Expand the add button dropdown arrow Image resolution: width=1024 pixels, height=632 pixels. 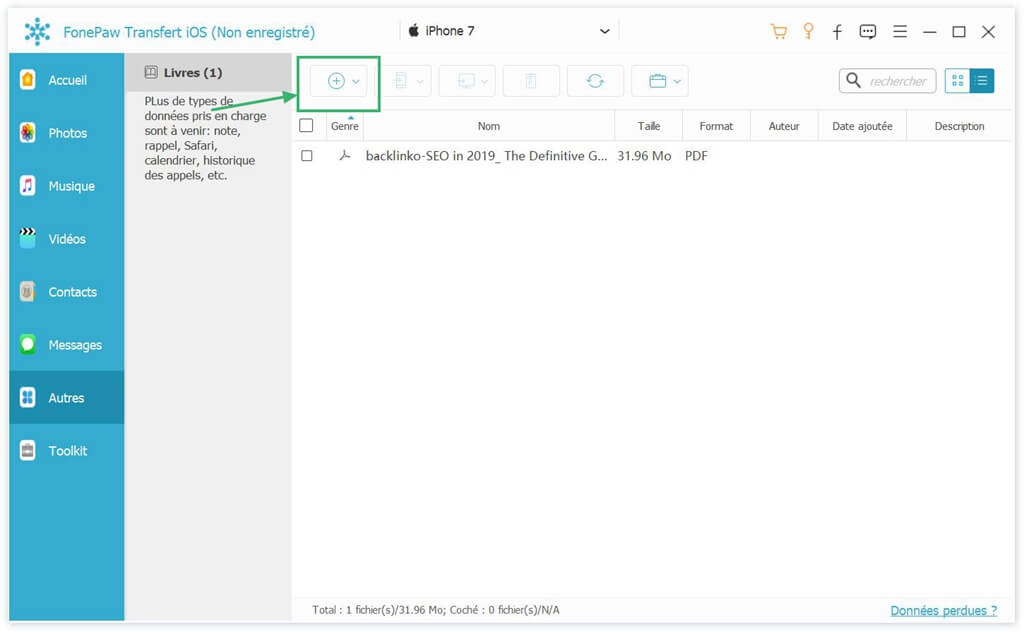pyautogui.click(x=356, y=82)
